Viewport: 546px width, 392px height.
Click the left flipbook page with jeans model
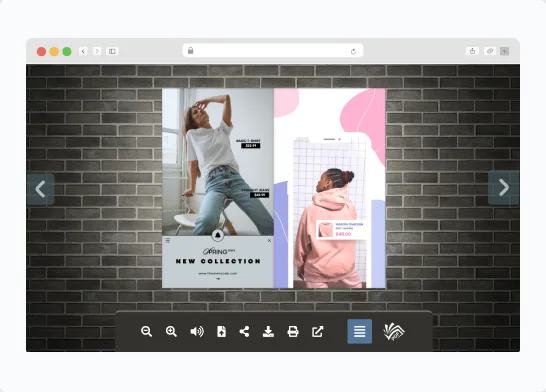coord(218,188)
